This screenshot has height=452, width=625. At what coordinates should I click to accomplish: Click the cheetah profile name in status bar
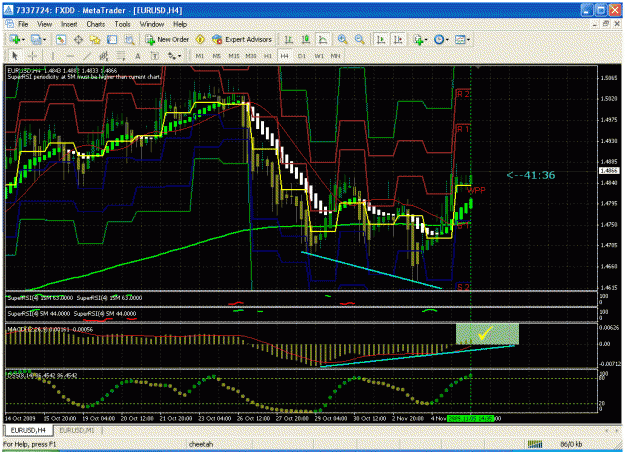point(201,444)
